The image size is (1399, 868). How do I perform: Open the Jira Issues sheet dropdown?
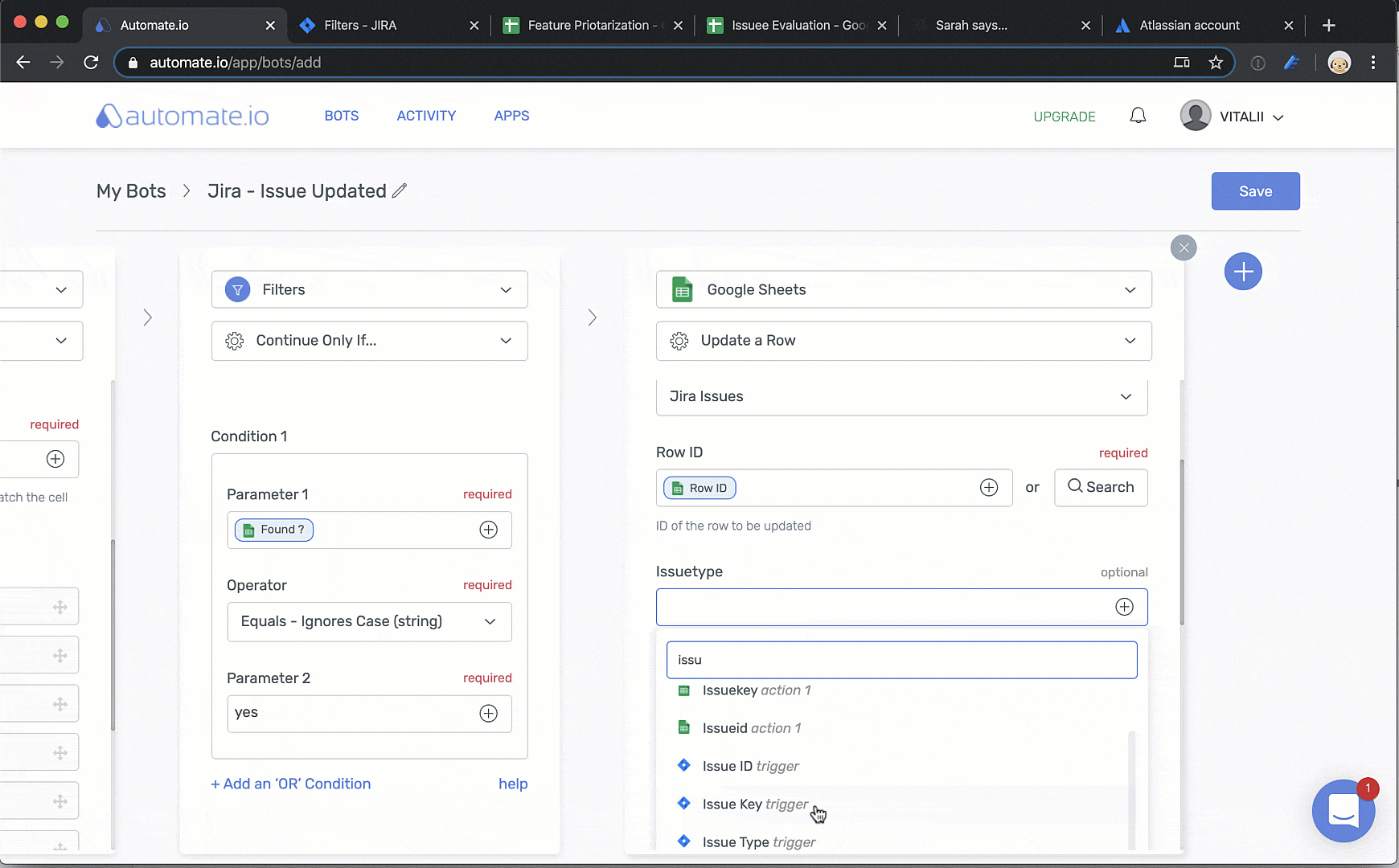[901, 396]
